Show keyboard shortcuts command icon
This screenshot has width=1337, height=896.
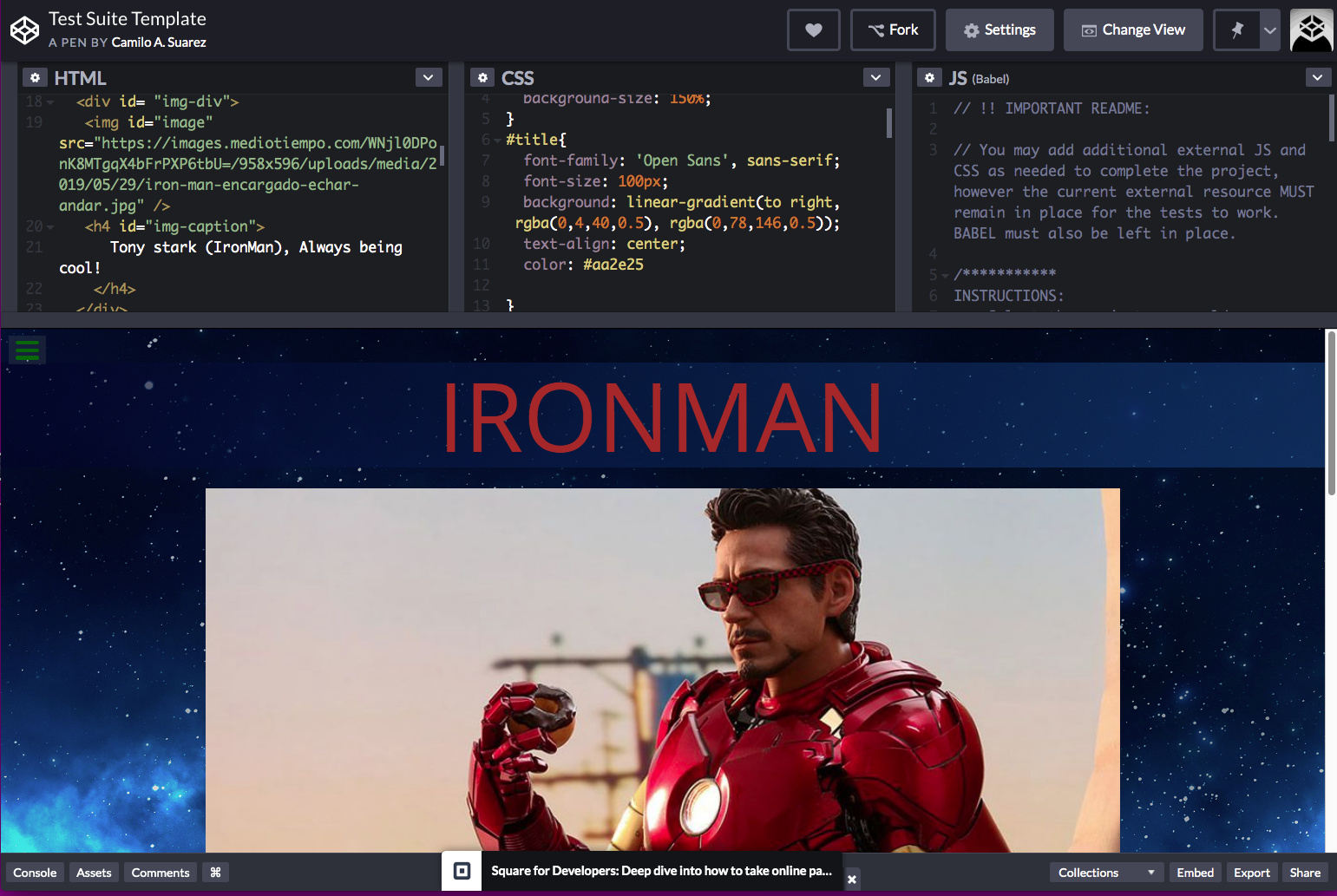coord(216,873)
